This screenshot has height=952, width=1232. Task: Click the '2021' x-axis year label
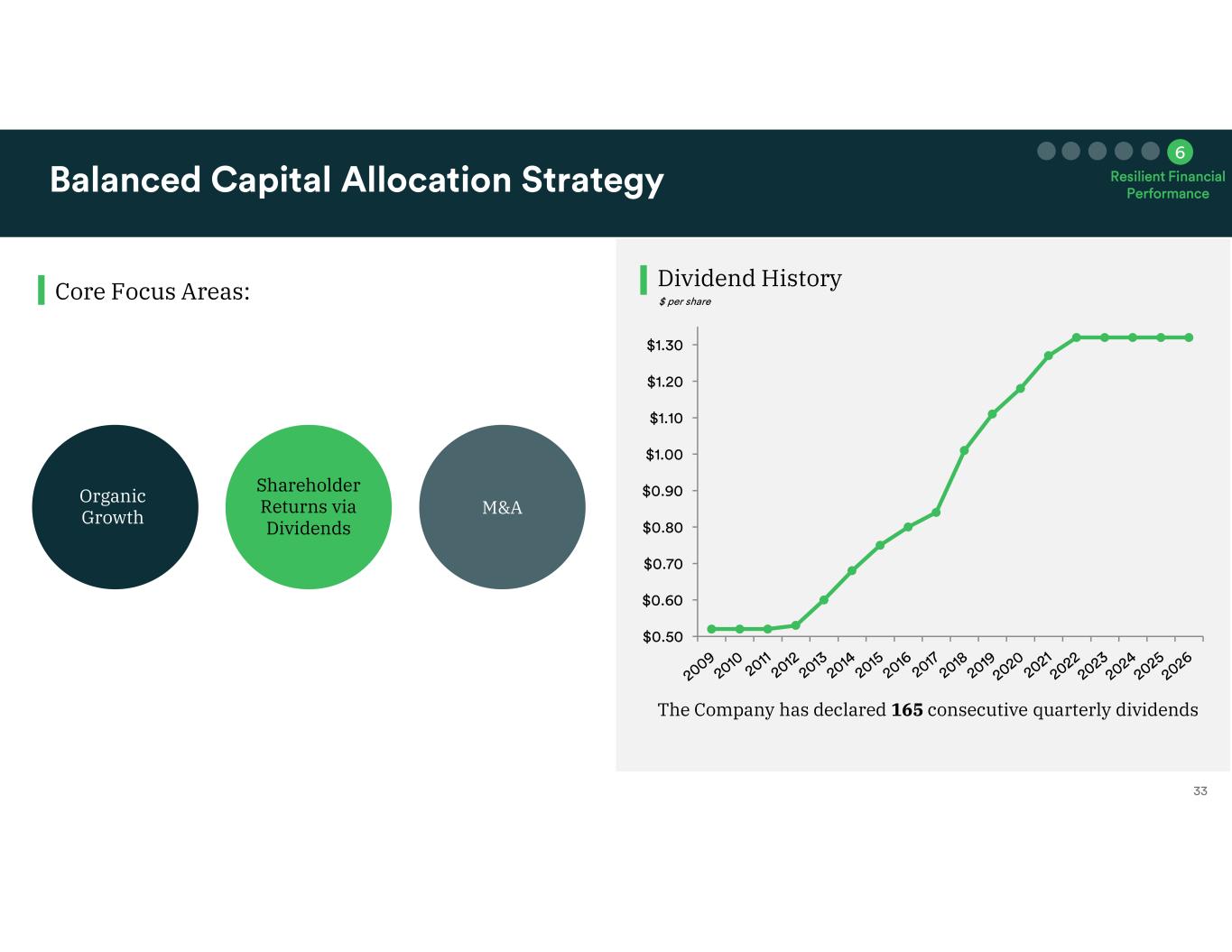(x=1037, y=665)
